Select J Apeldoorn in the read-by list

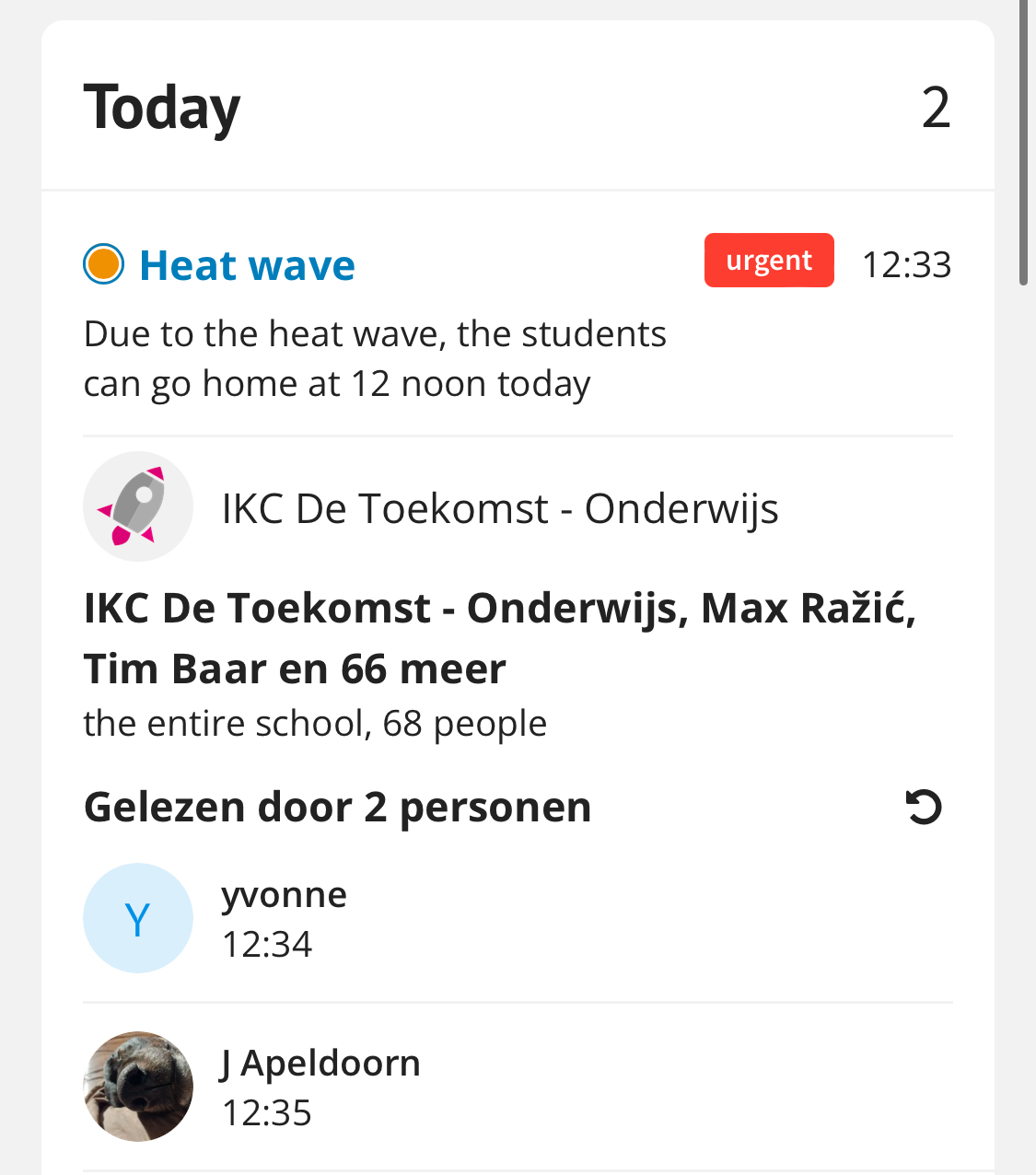[518, 1087]
